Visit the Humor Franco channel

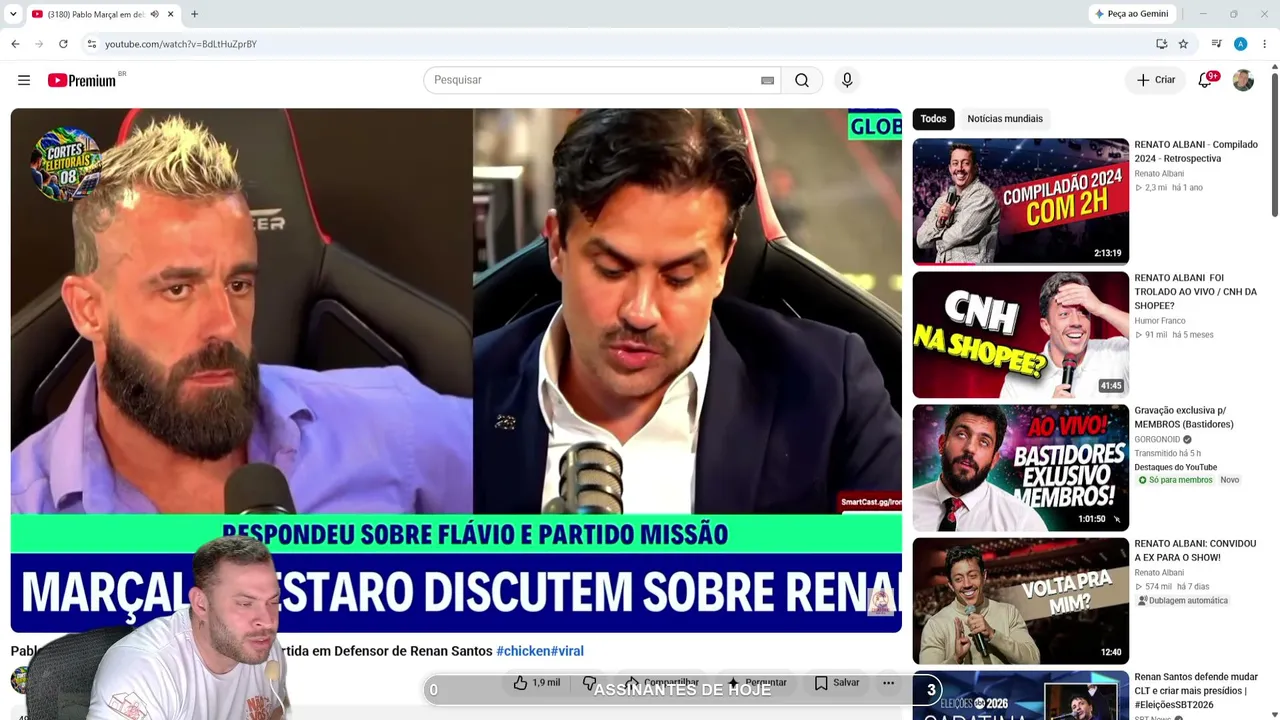click(1160, 321)
